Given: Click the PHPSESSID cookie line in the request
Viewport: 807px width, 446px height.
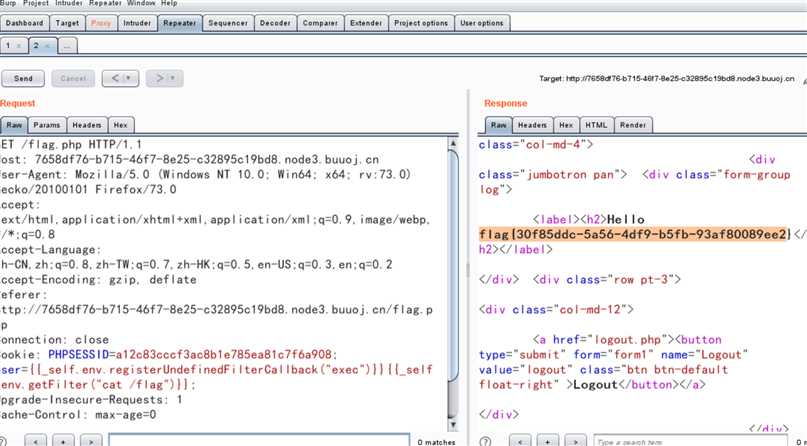Looking at the screenshot, I should [168, 354].
